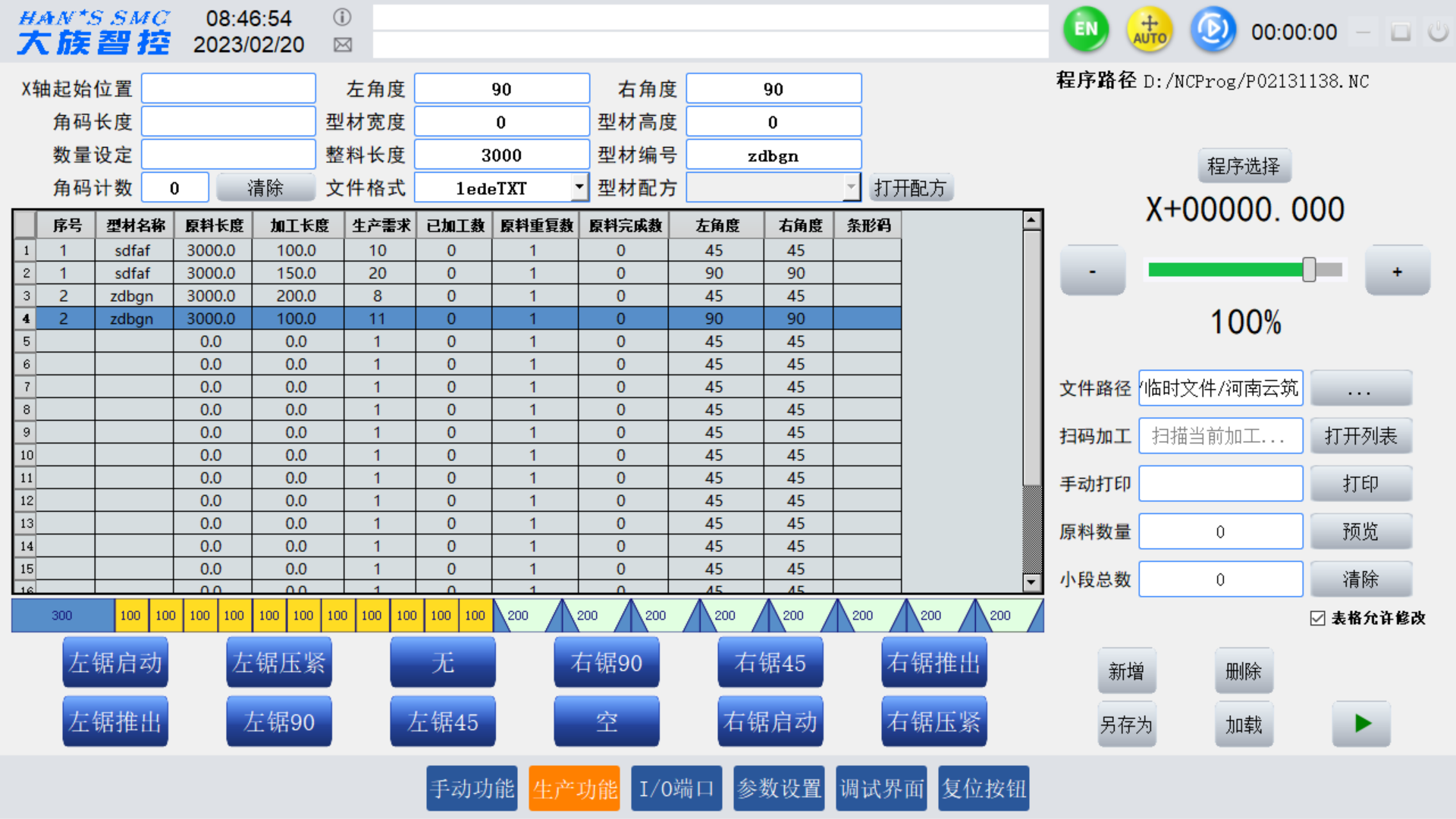Click the plus speed increase button
Image resolution: width=1456 pixels, height=819 pixels.
(x=1397, y=271)
